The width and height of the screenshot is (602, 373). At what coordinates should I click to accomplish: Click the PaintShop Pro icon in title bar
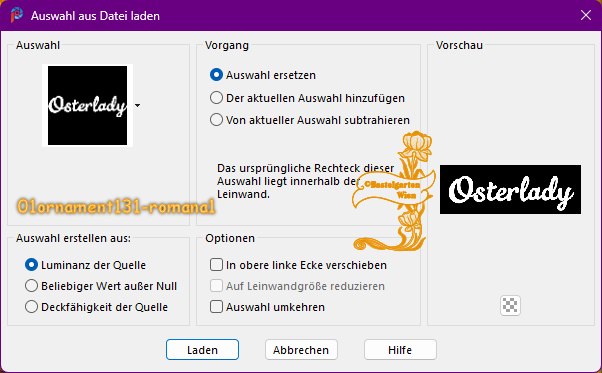pos(17,15)
